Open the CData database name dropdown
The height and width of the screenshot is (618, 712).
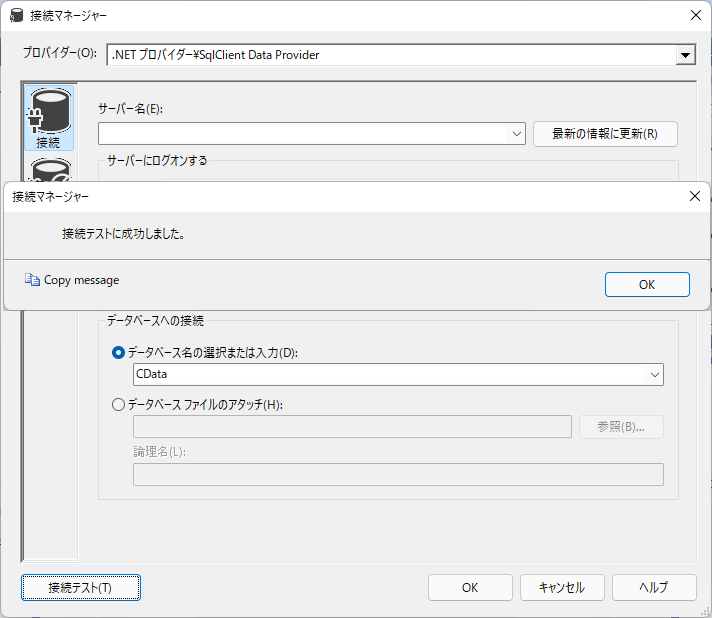point(654,375)
